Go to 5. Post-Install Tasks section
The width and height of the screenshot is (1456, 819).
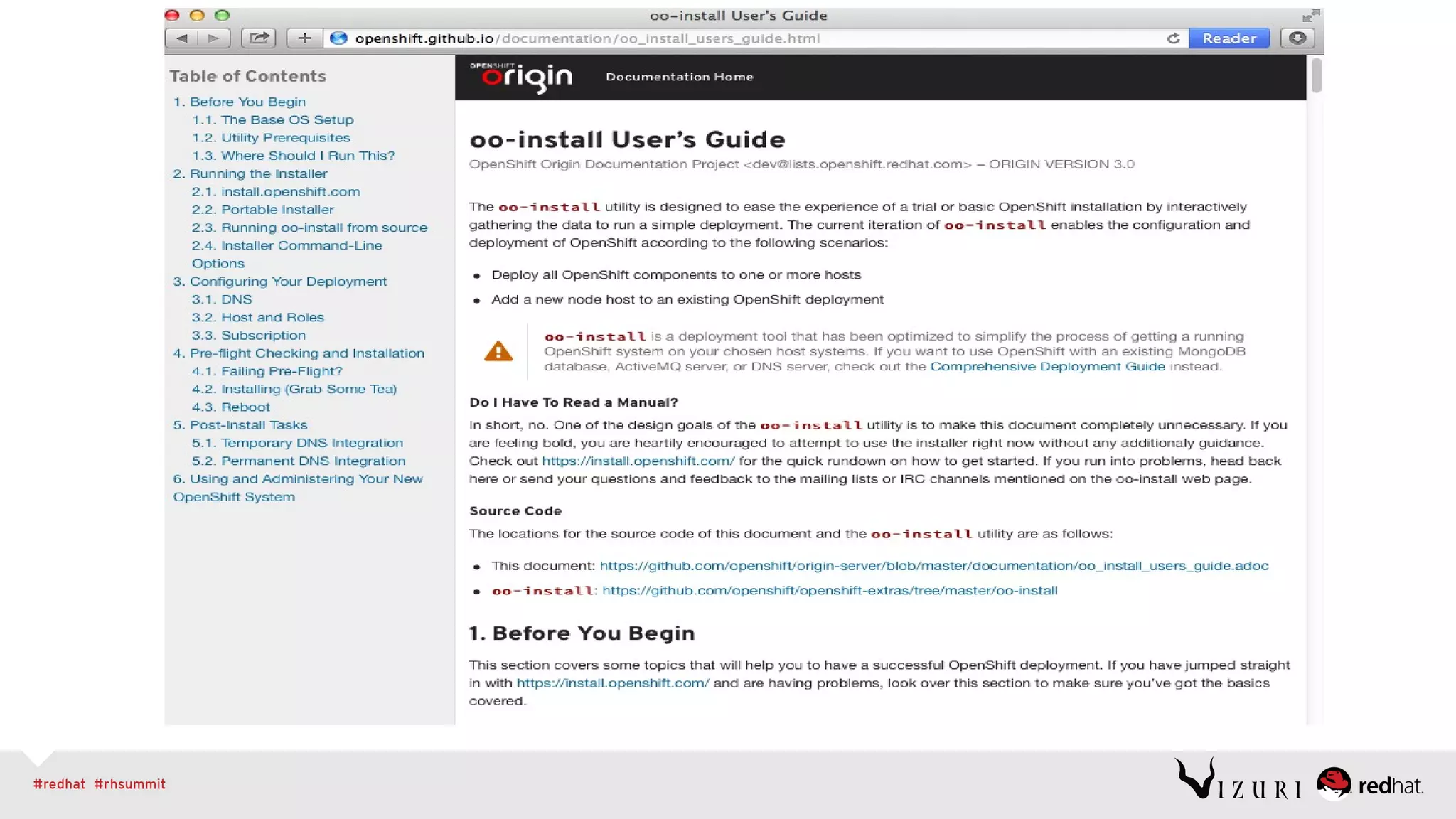[x=240, y=425]
